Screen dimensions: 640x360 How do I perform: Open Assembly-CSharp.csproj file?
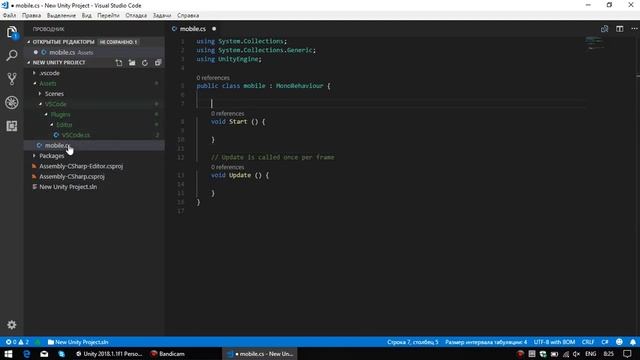click(x=72, y=177)
